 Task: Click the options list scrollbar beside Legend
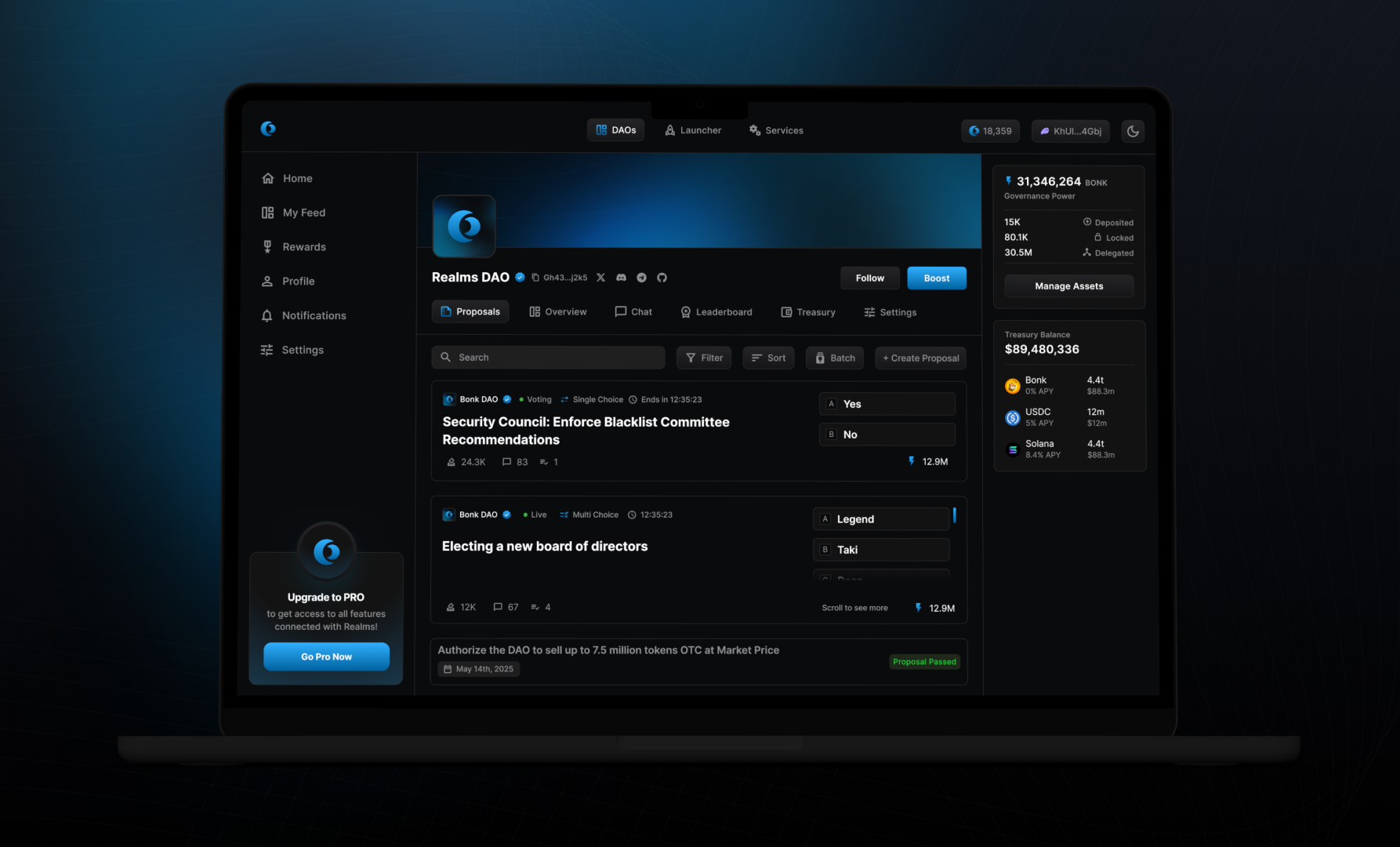click(x=954, y=516)
